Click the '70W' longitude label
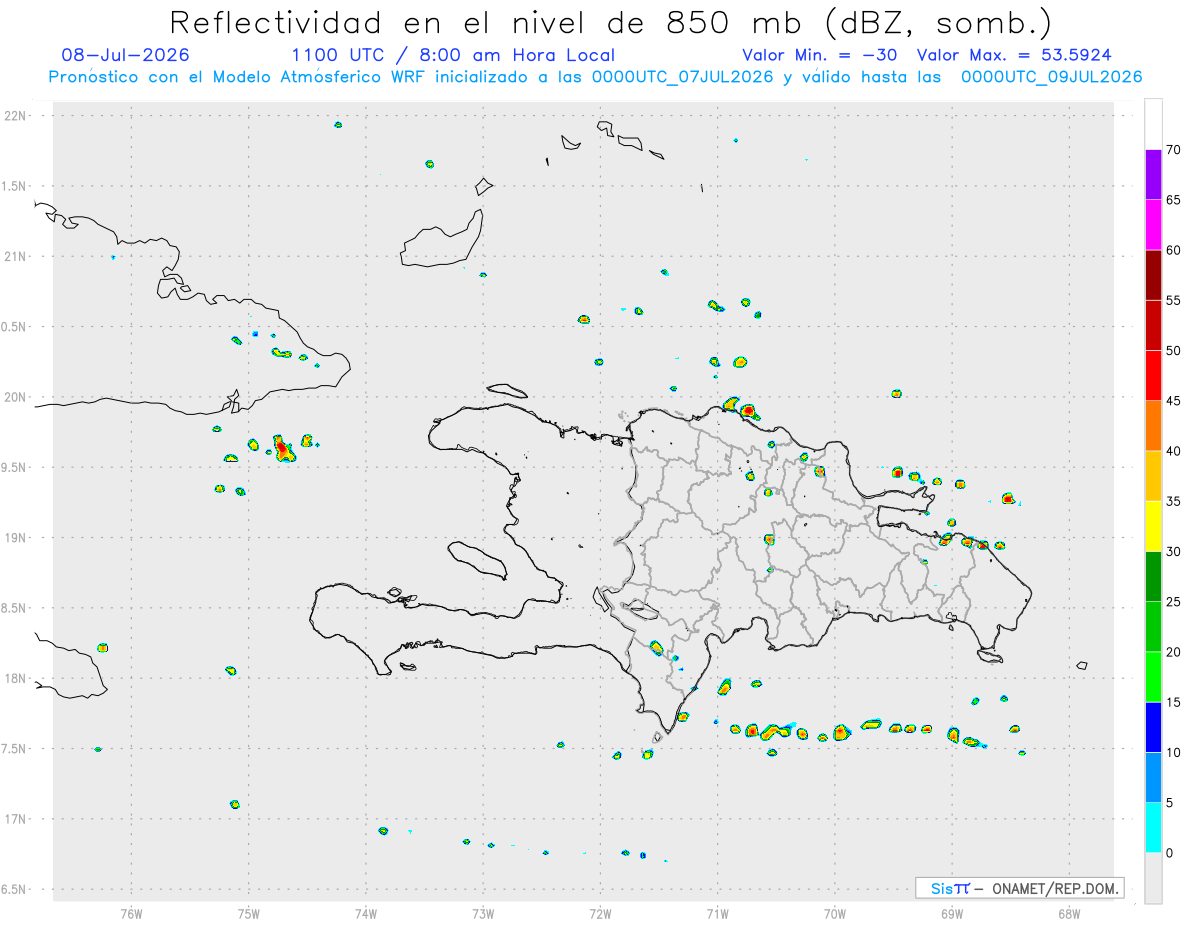This screenshot has width=1200, height=927. (x=835, y=912)
